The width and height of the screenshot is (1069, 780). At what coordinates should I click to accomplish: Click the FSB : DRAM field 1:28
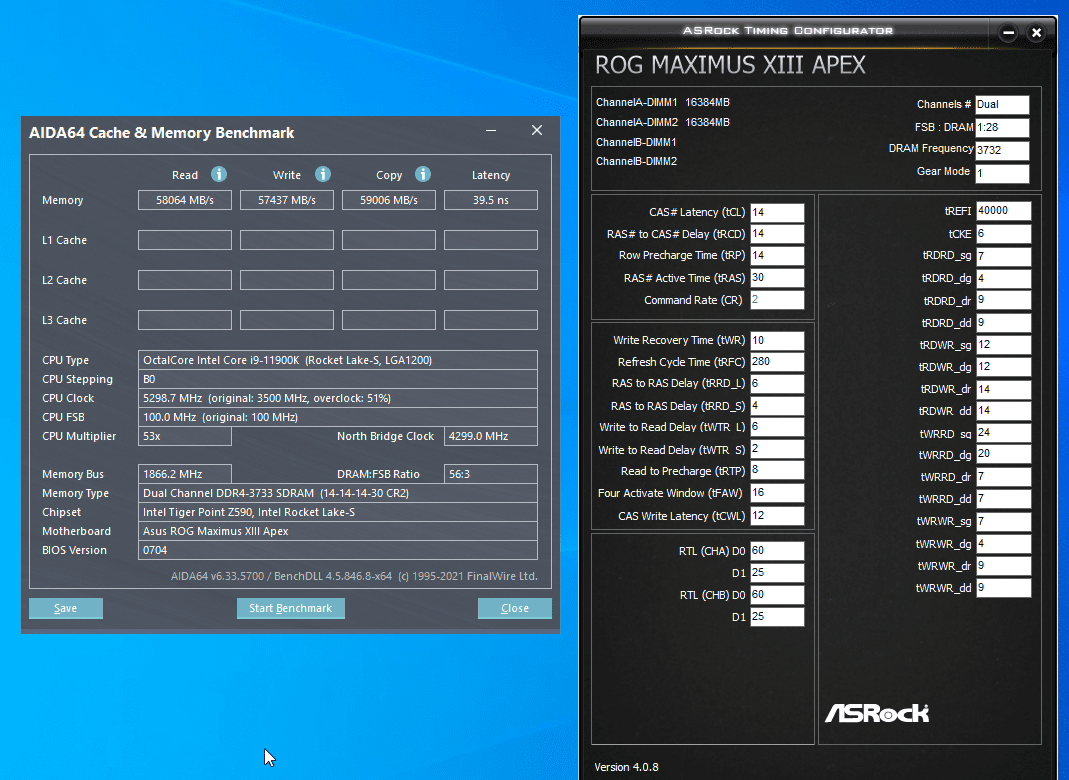[1002, 127]
